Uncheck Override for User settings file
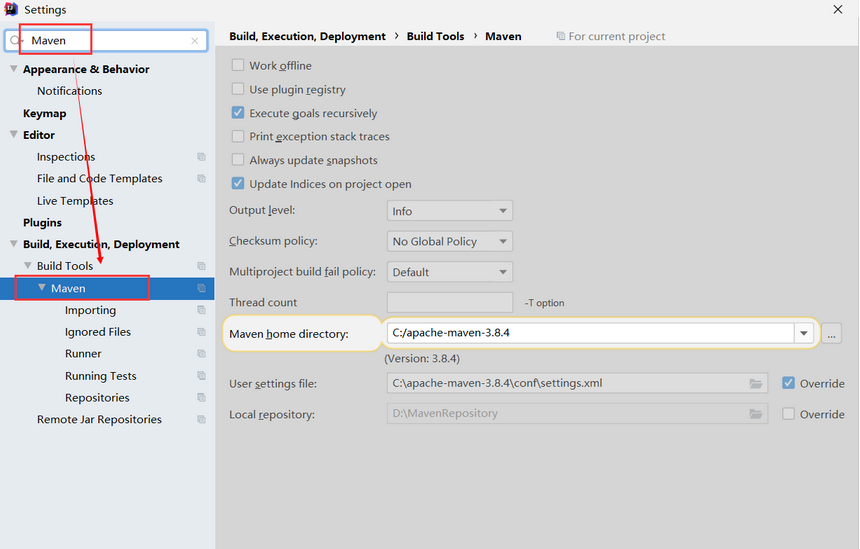The image size is (860, 549). tap(788, 383)
